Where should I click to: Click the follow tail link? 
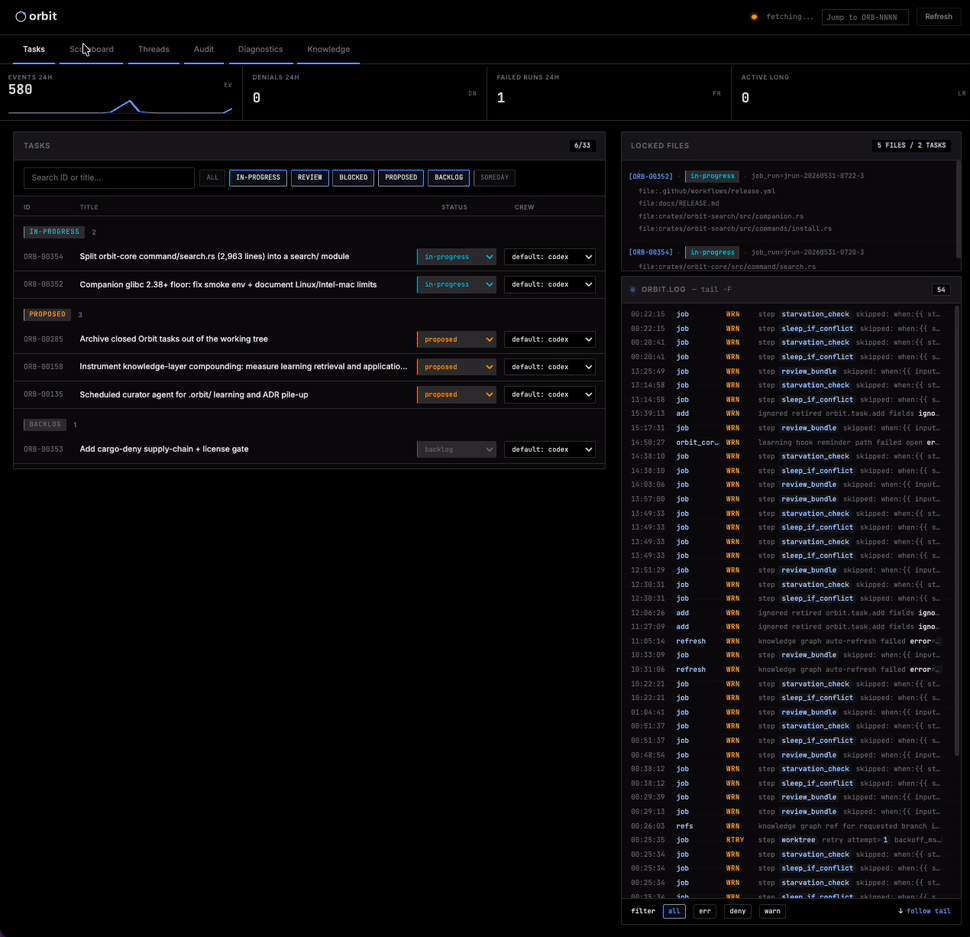tap(924, 911)
